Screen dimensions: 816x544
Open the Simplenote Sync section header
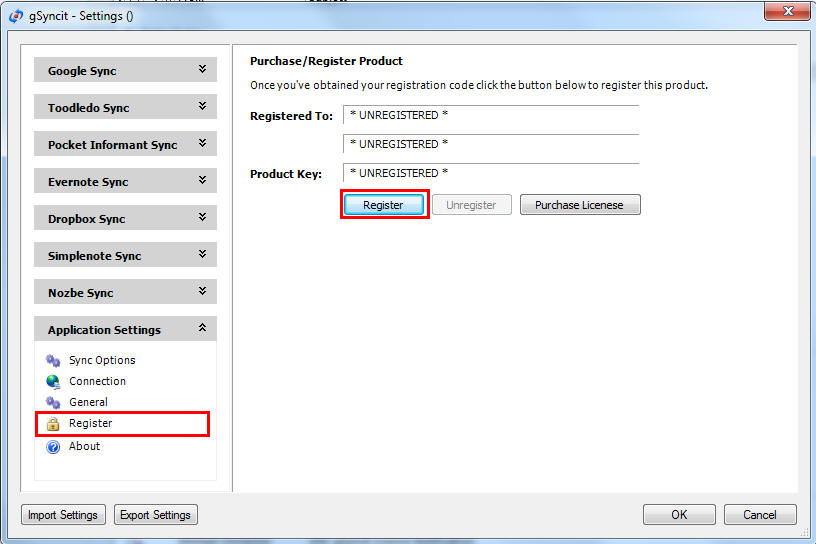click(125, 255)
